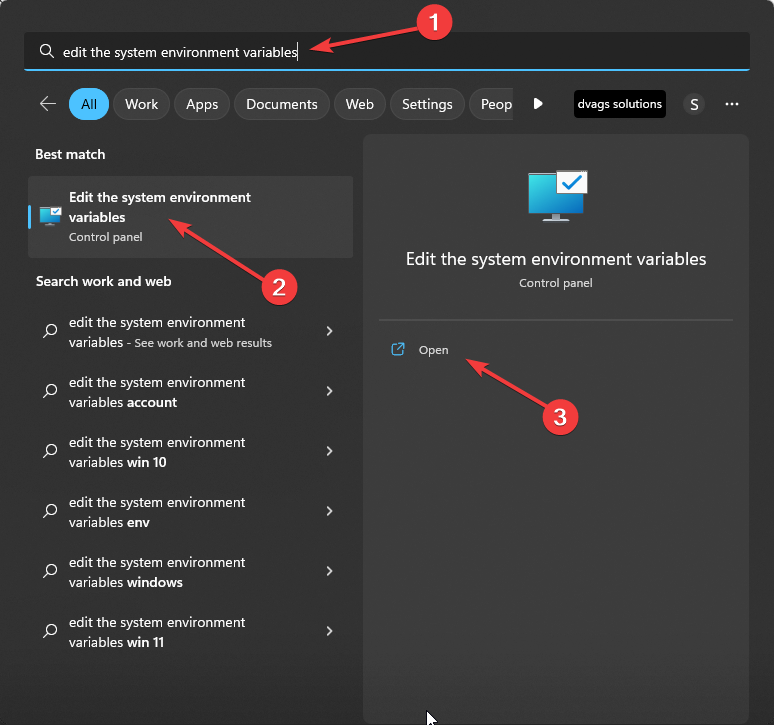Viewport: 774px width, 725px height.
Task: Select the All filter tab
Action: 89,104
